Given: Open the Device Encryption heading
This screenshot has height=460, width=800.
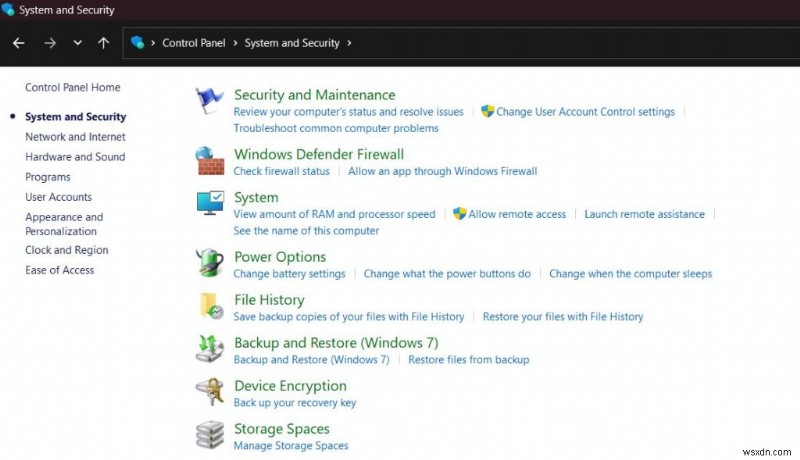Looking at the screenshot, I should tap(290, 386).
